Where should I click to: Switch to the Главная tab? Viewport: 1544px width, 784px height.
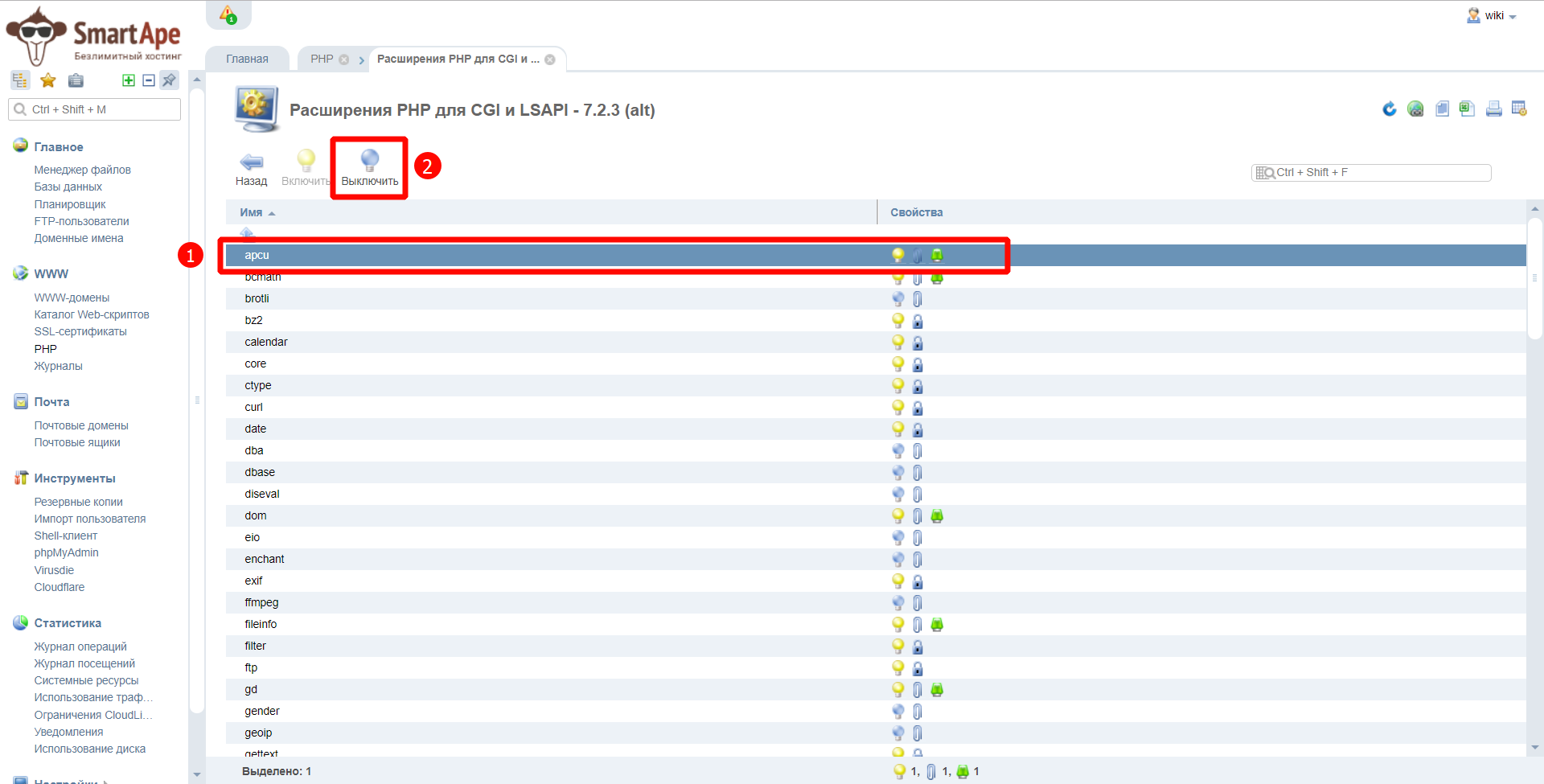click(247, 59)
